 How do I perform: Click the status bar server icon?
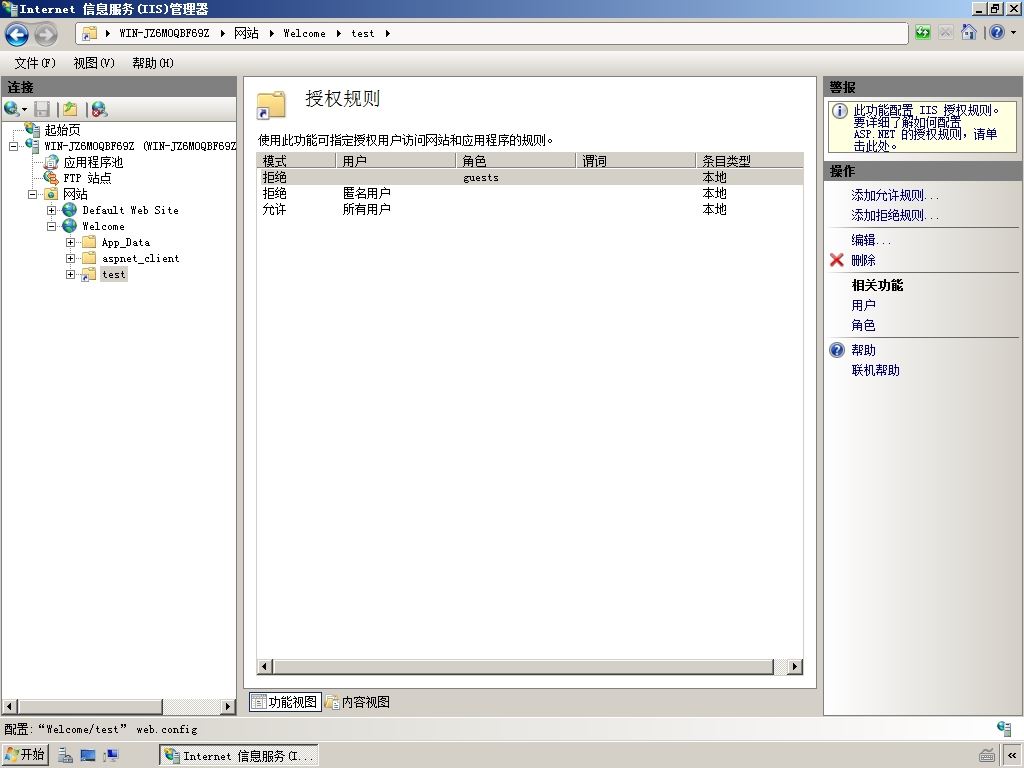tap(1004, 728)
